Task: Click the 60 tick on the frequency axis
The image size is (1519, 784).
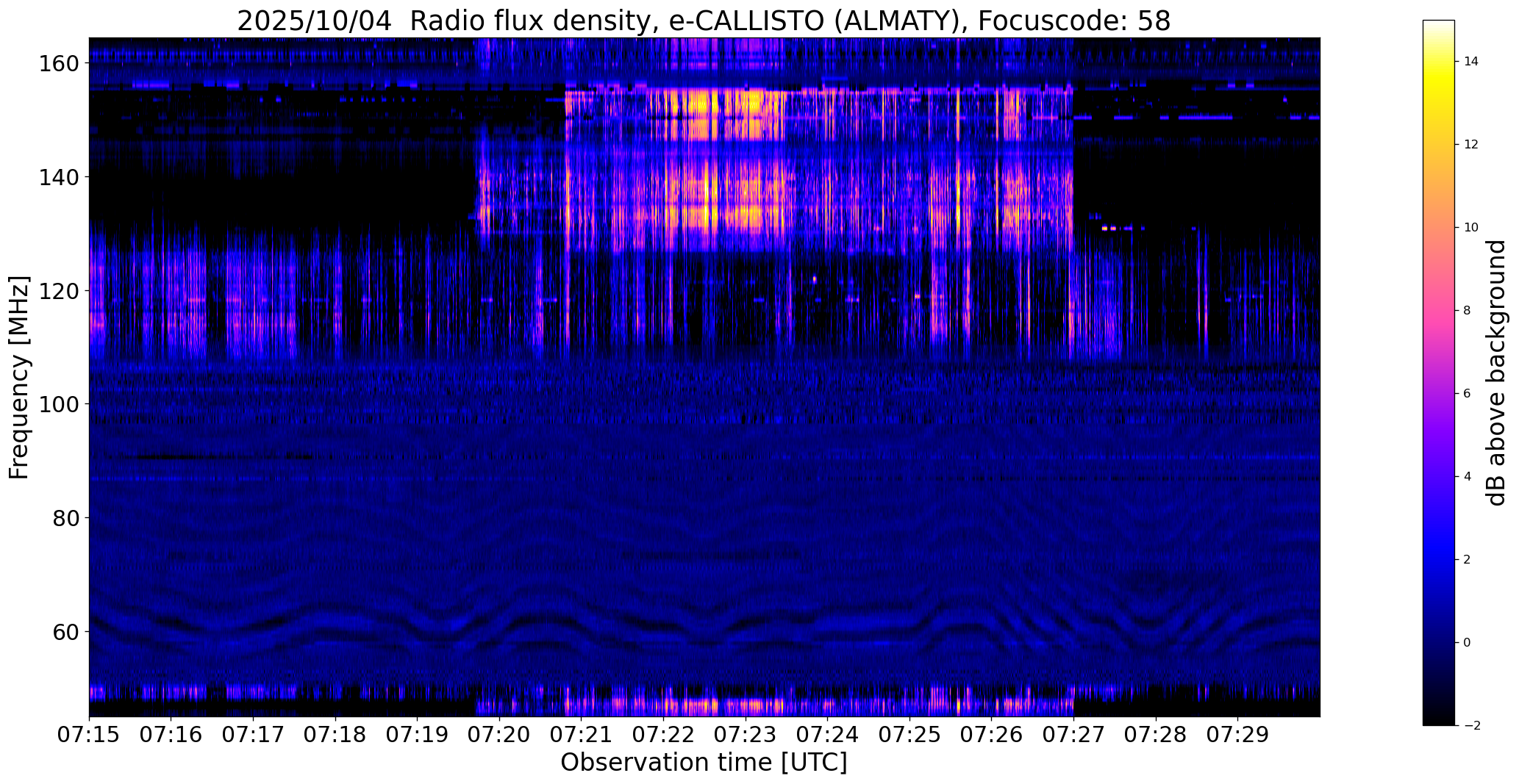Action: click(66, 631)
